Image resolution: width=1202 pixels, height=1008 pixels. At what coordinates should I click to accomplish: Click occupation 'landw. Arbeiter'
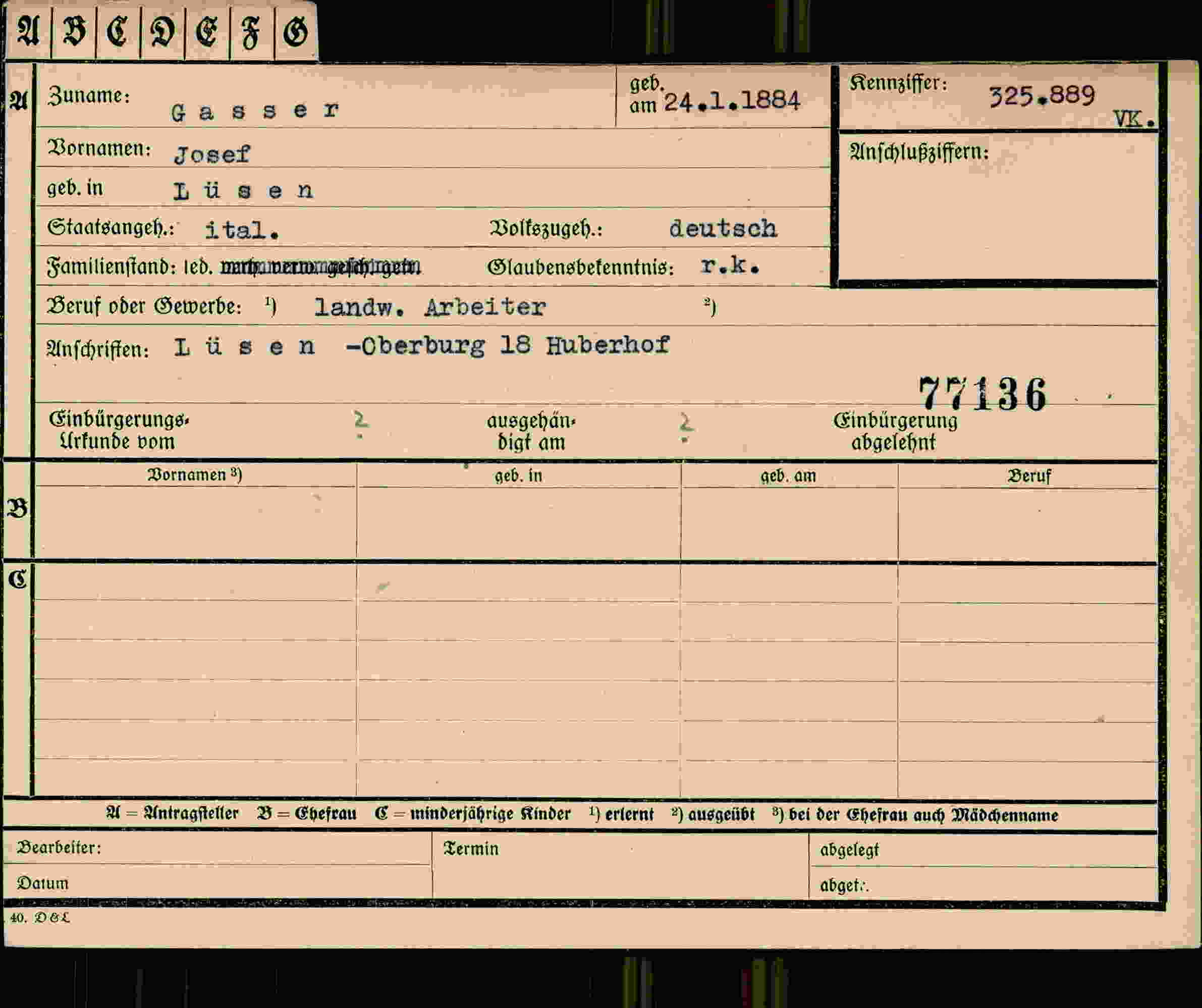click(430, 307)
